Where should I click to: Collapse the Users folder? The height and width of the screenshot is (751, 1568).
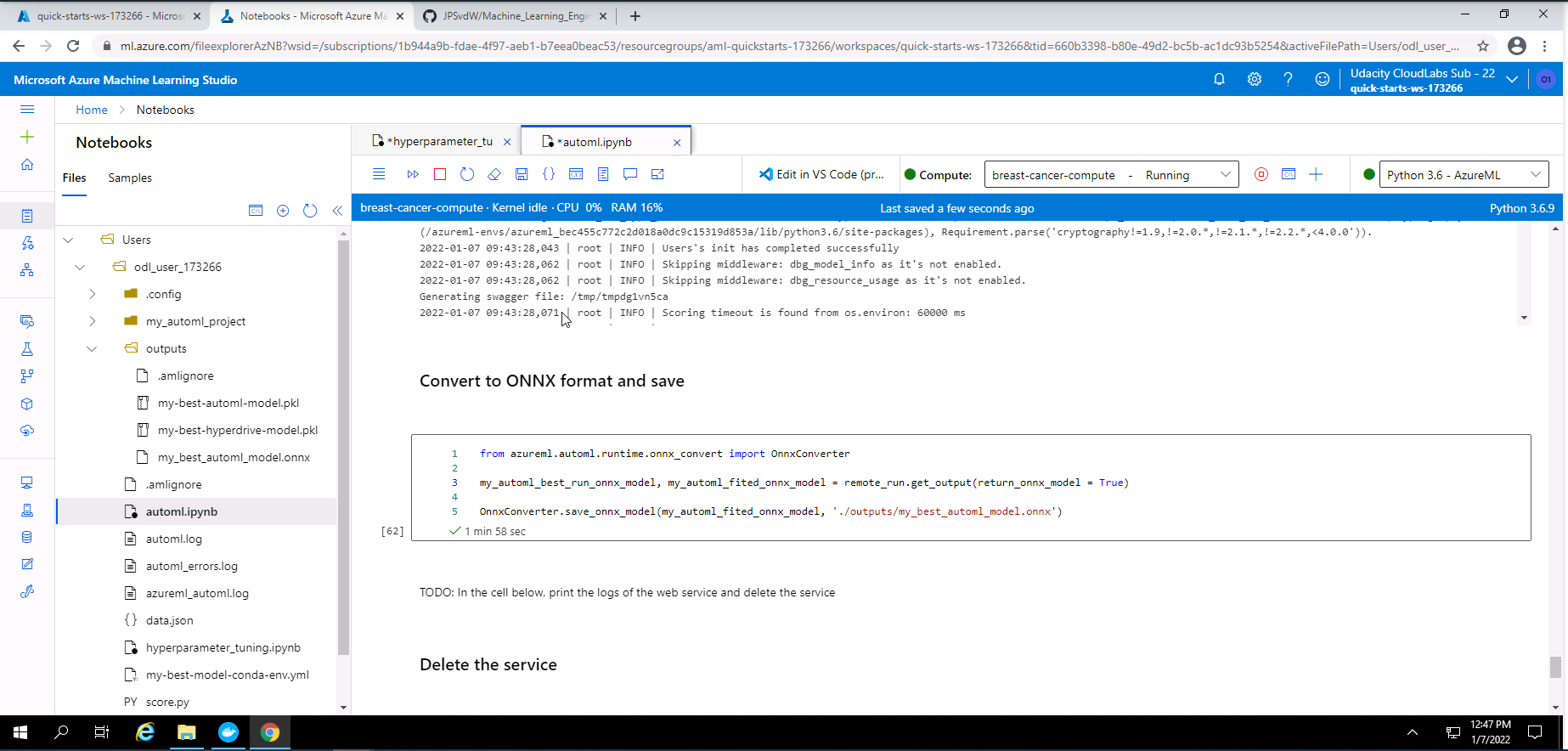click(x=68, y=240)
